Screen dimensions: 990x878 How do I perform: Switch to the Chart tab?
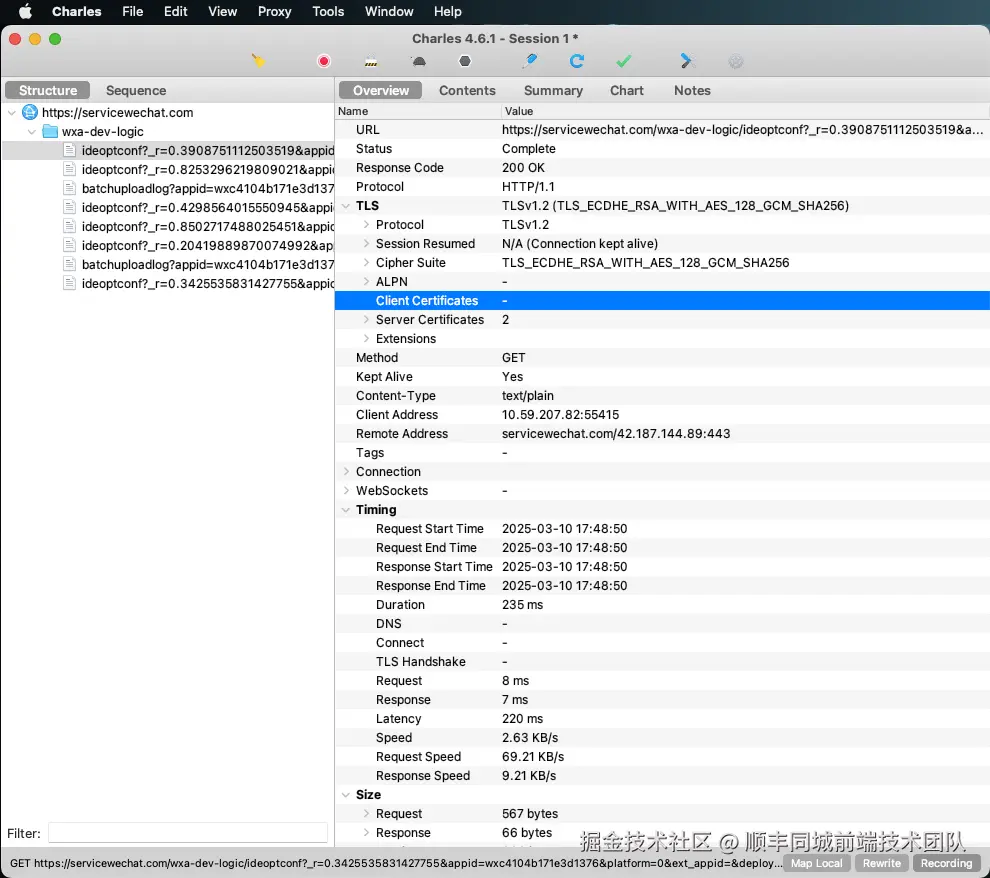626,90
